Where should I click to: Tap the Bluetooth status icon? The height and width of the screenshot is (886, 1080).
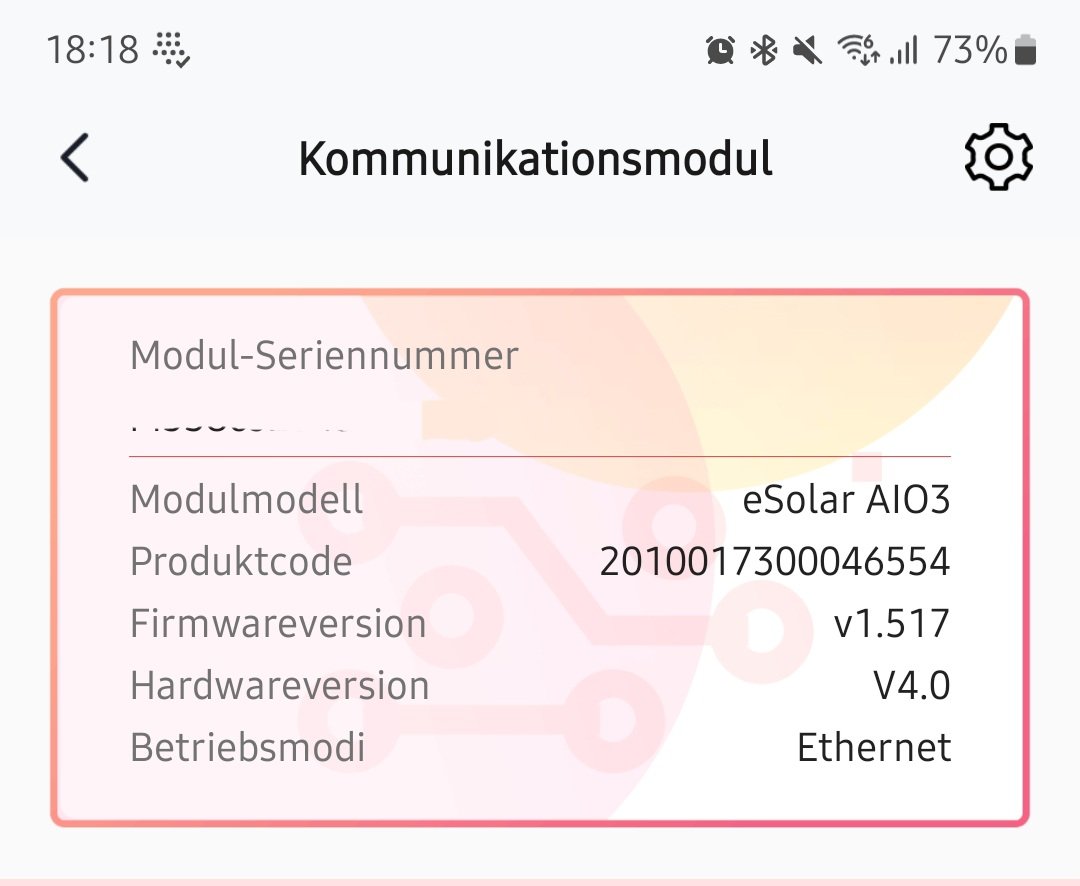(x=765, y=50)
